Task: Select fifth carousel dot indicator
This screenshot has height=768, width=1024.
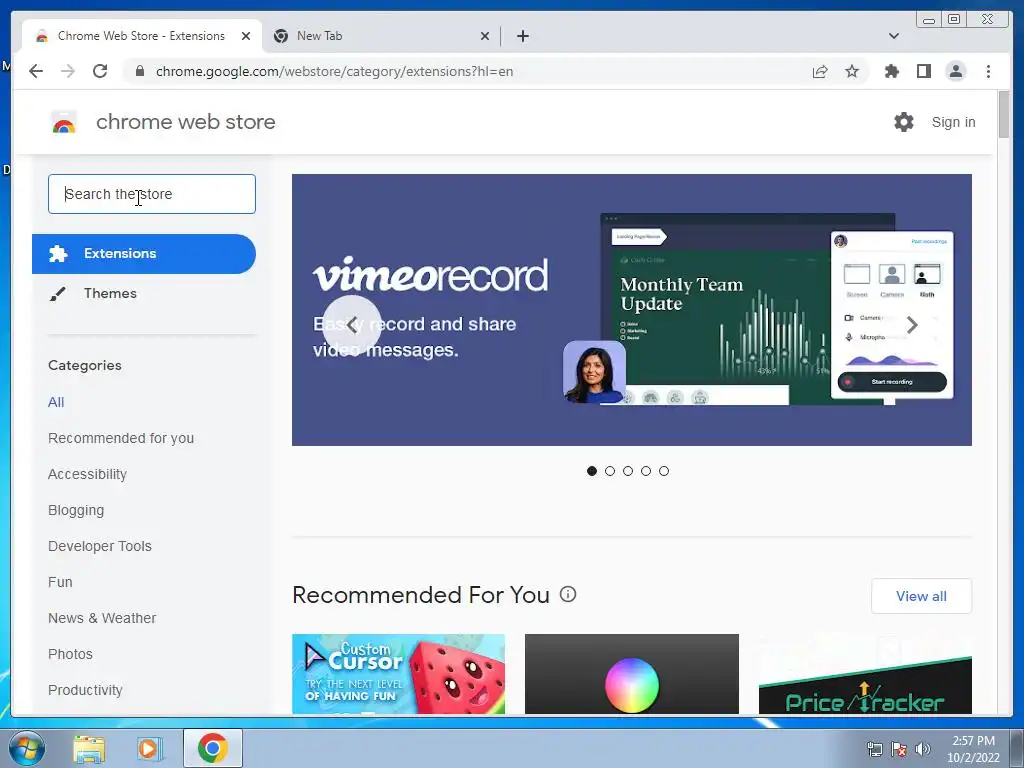Action: (x=664, y=471)
